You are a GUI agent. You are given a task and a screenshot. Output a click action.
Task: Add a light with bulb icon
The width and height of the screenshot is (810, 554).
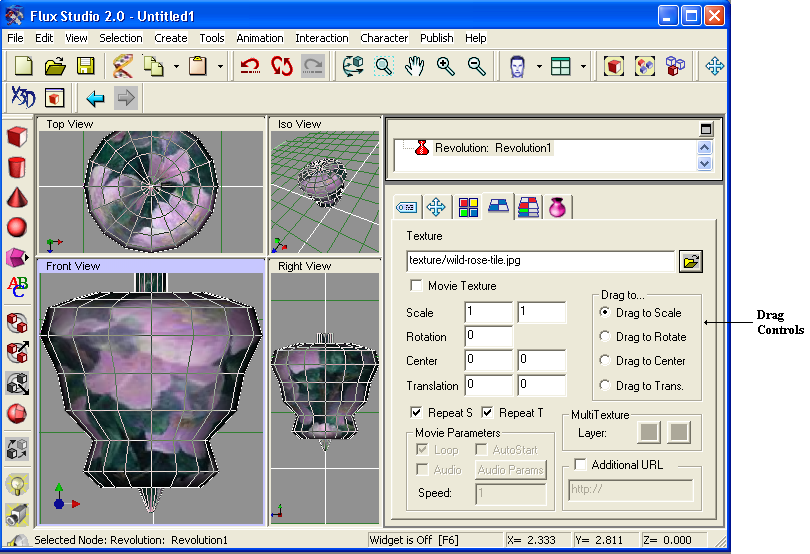[x=17, y=484]
